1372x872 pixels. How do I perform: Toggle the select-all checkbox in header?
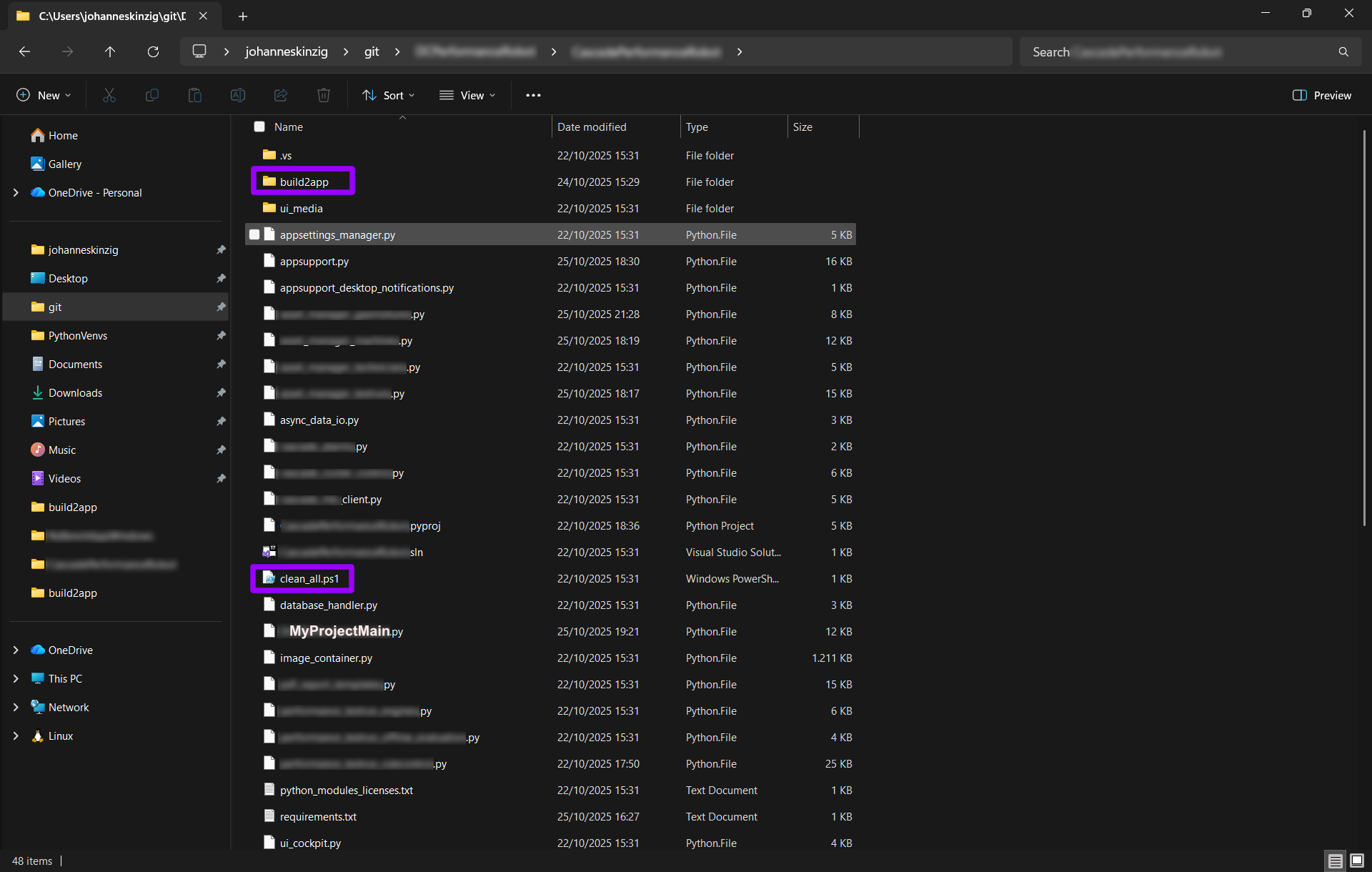[259, 127]
